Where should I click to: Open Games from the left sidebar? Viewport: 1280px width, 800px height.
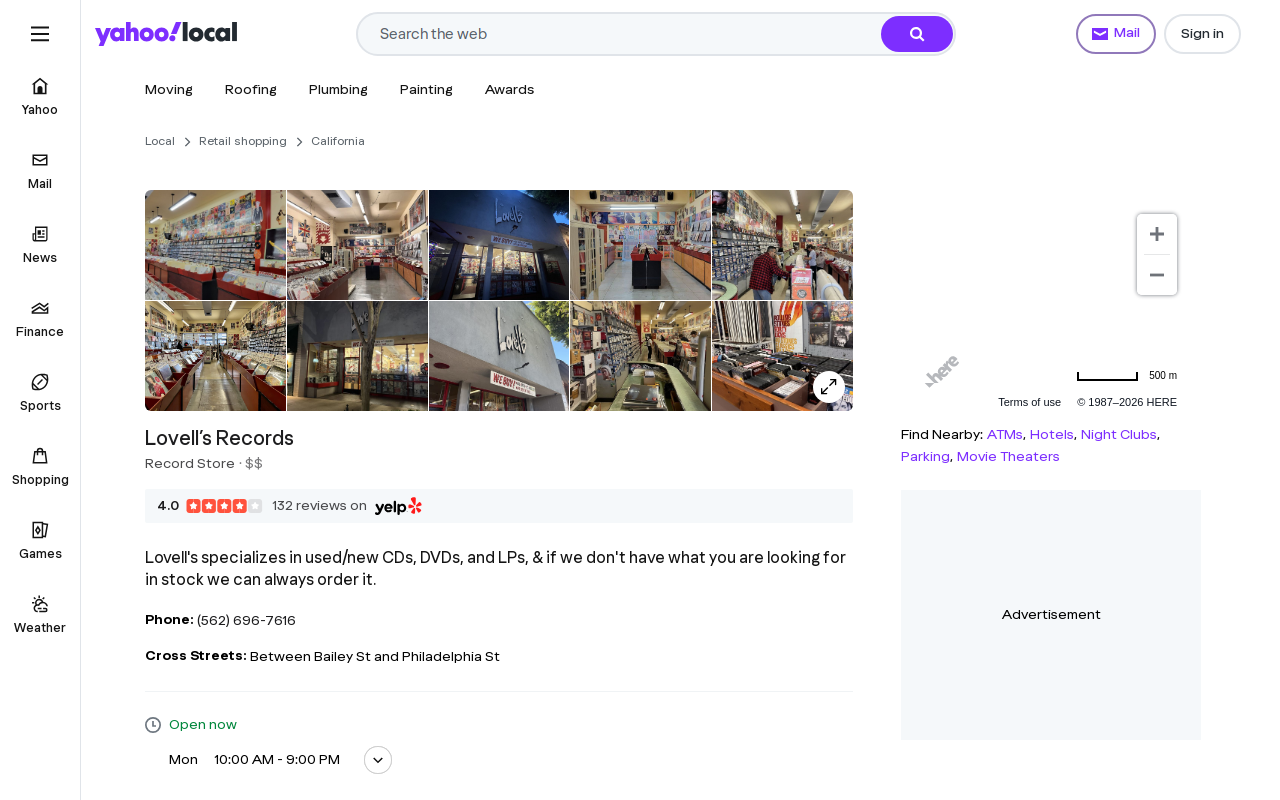pos(40,541)
